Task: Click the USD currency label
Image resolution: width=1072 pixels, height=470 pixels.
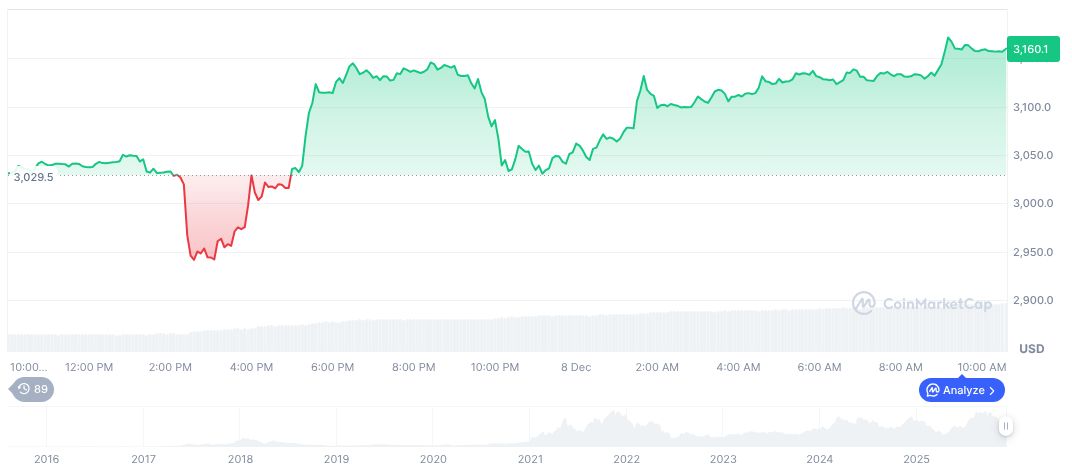Action: (1031, 348)
